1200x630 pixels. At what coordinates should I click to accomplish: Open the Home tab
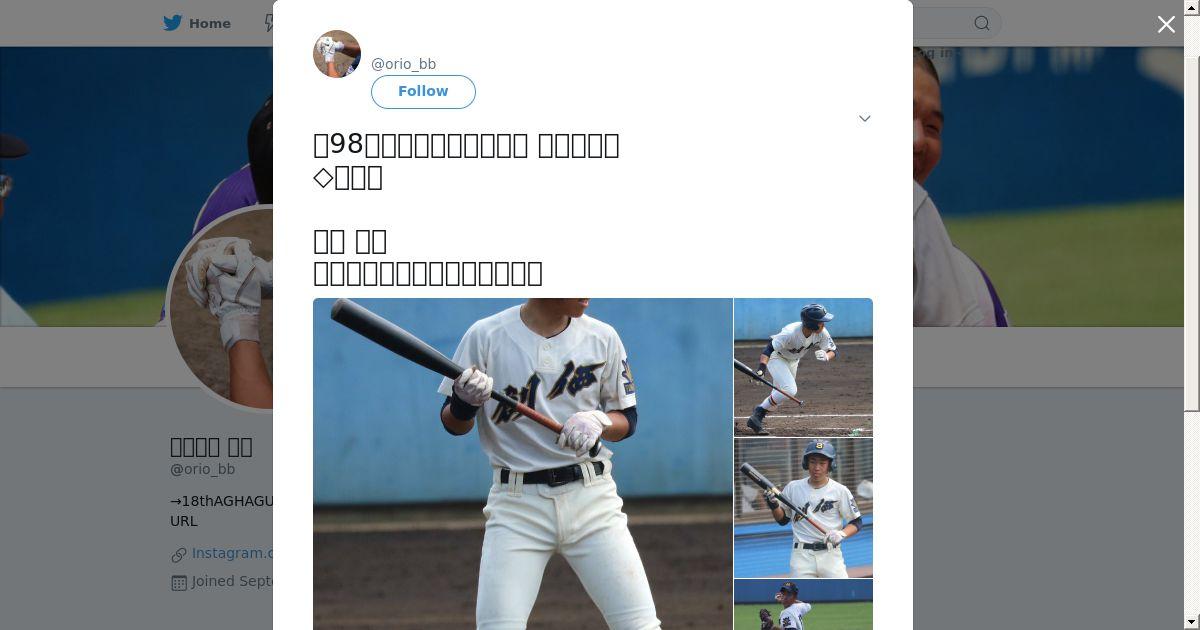click(x=198, y=23)
